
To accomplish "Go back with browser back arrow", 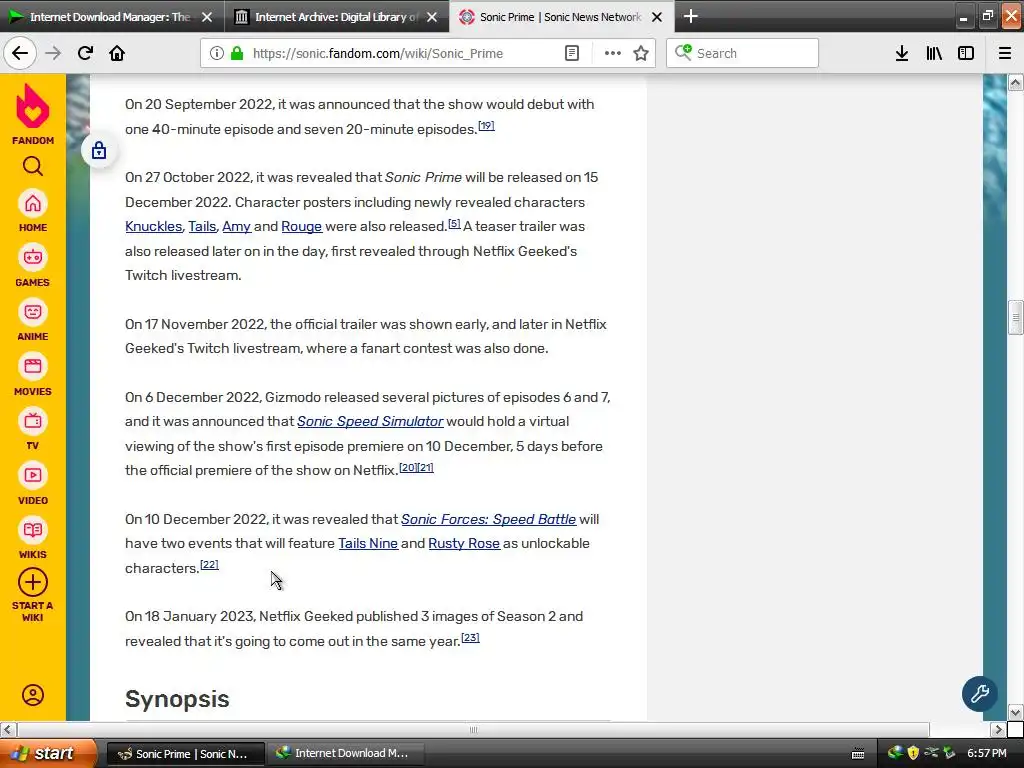I will (20, 53).
